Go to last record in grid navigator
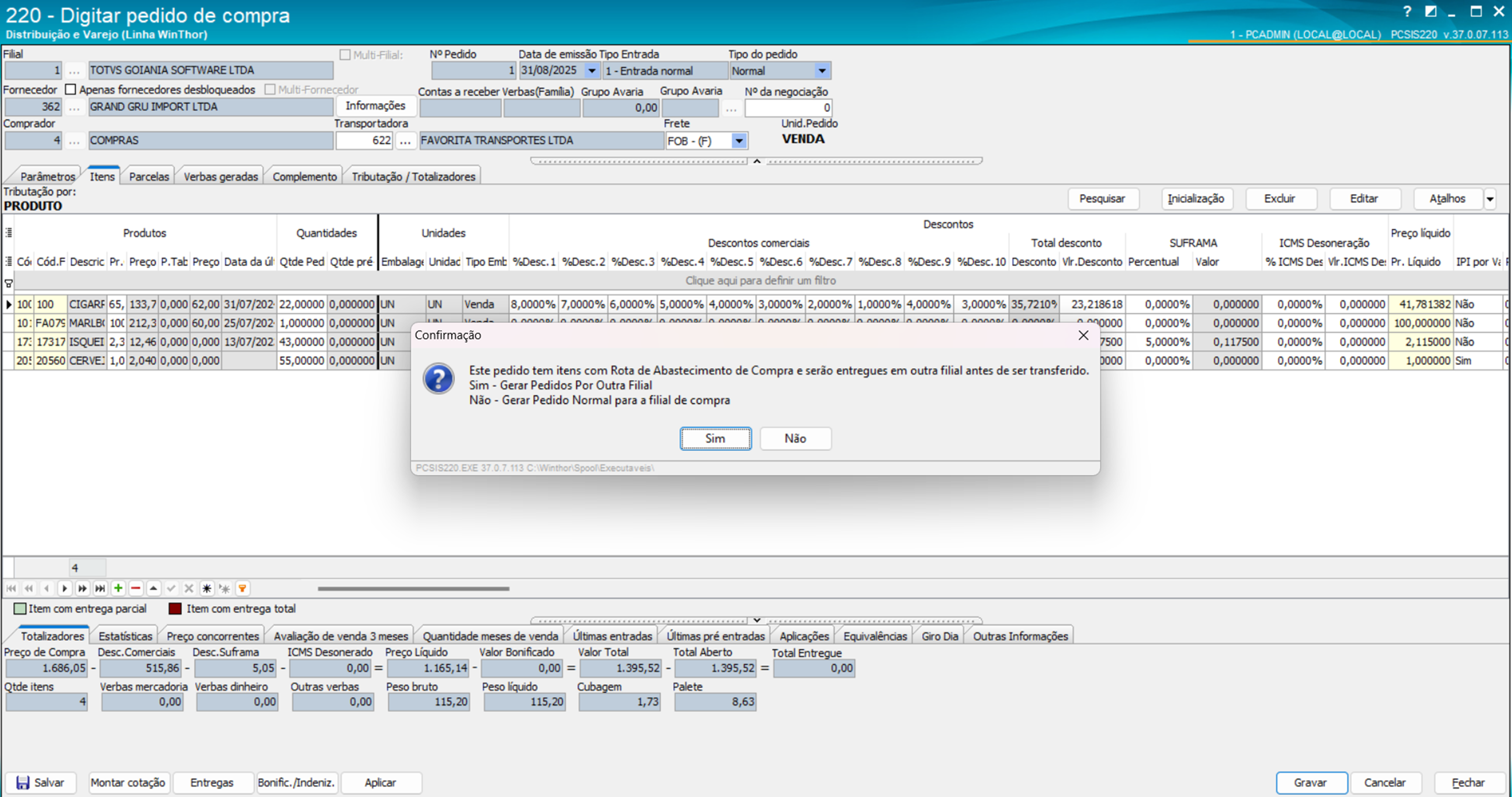This screenshot has height=797, width=1512. pyautogui.click(x=100, y=588)
